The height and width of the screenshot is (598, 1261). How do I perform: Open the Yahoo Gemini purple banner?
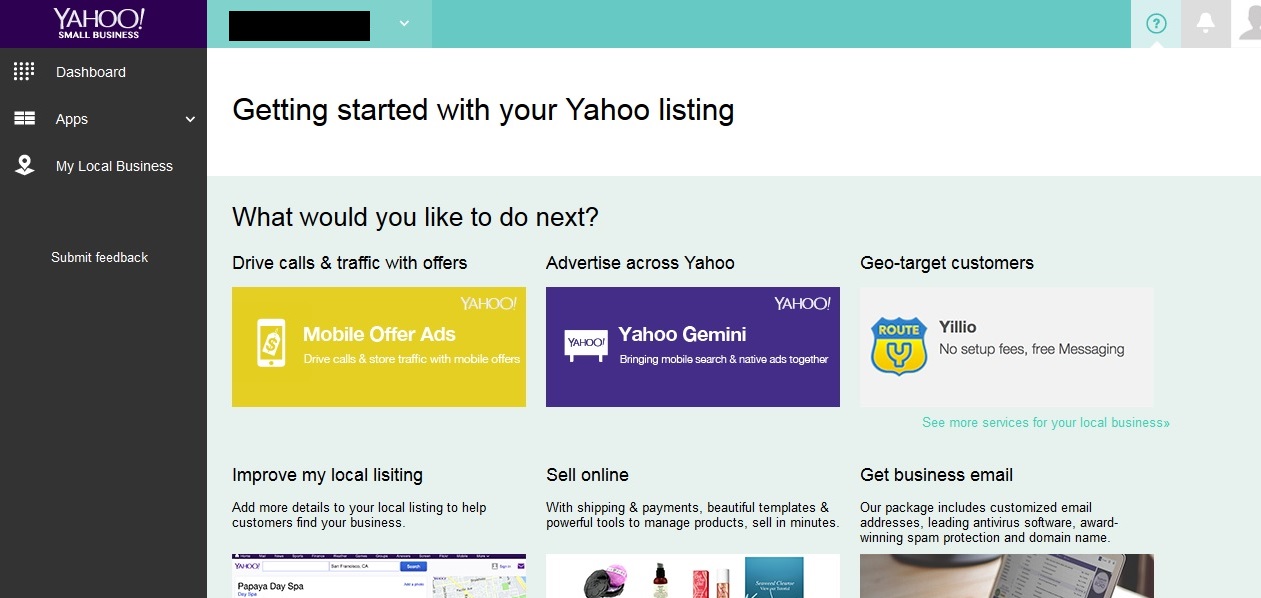[693, 347]
